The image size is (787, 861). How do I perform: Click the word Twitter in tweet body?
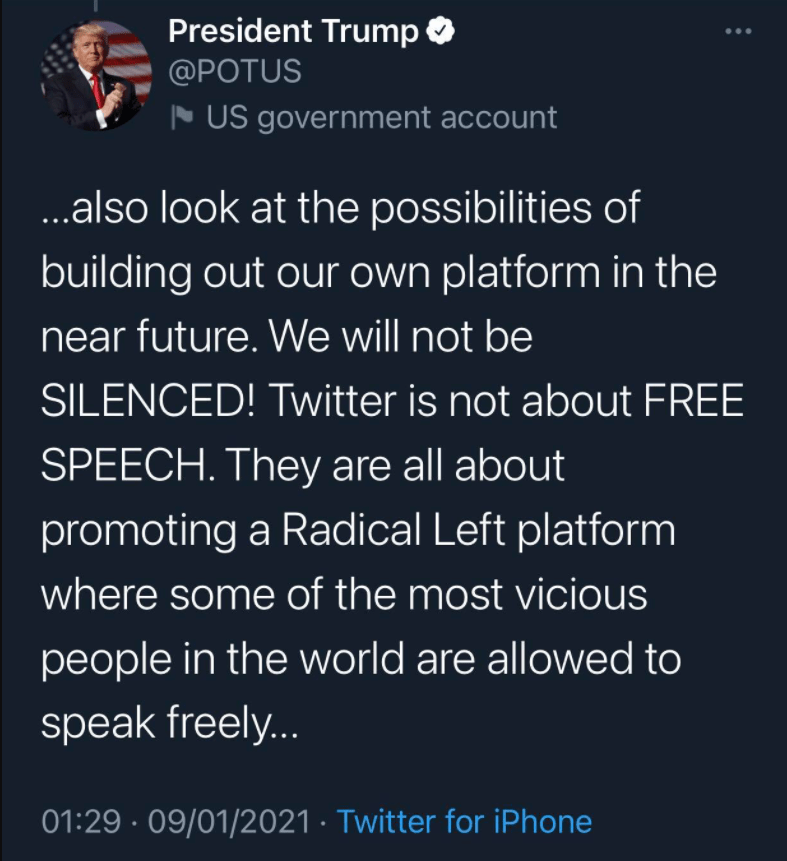[x=333, y=400]
